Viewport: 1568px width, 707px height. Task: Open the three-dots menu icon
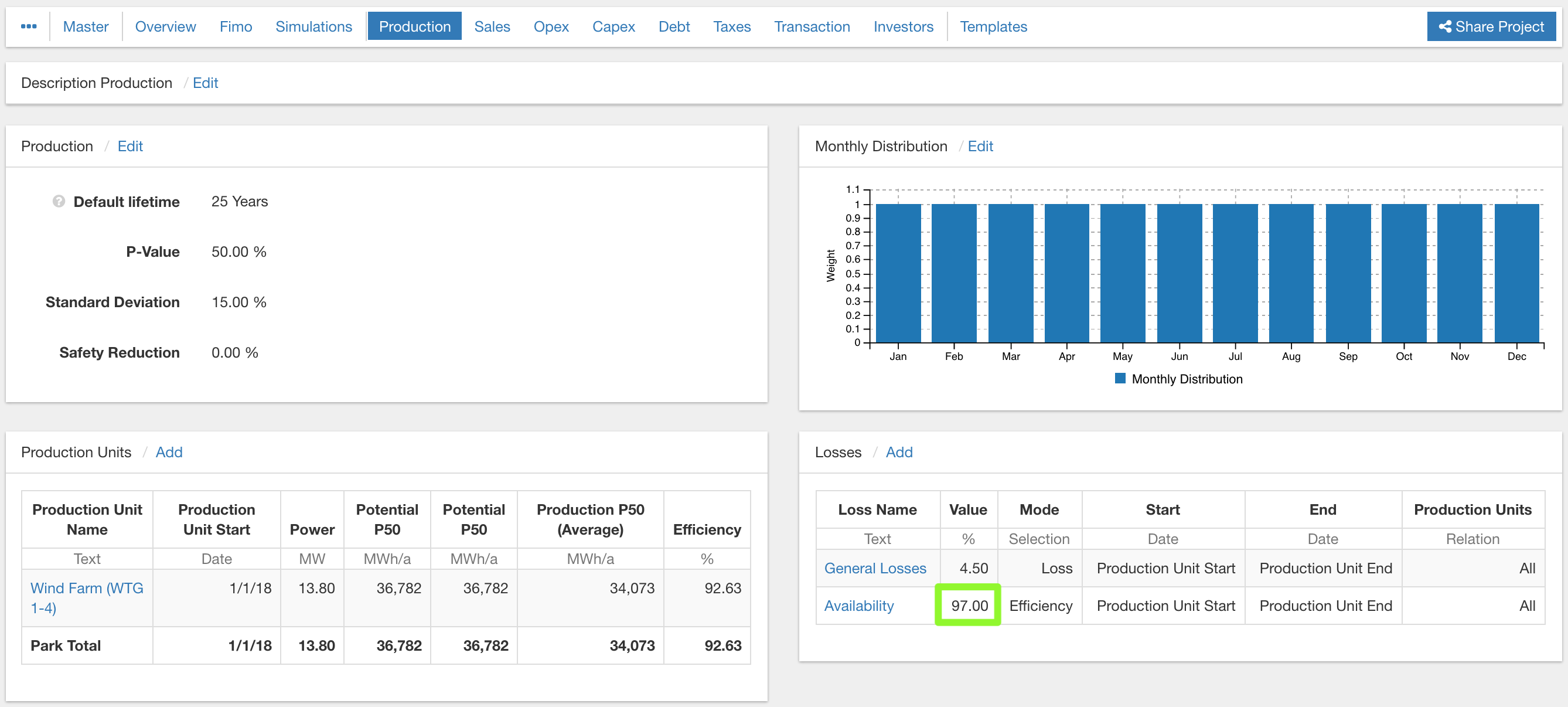(x=29, y=26)
